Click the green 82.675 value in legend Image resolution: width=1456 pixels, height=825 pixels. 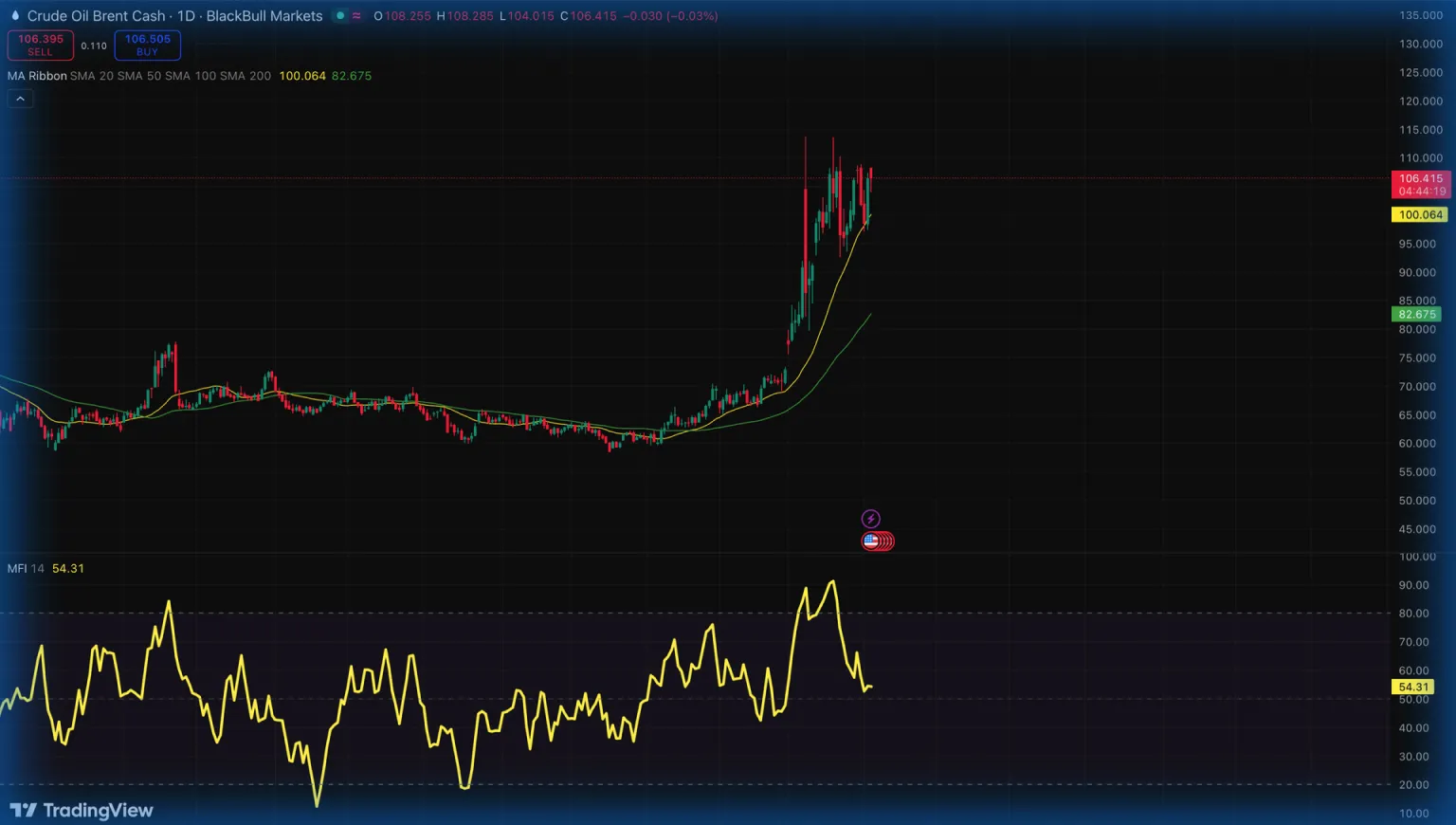[352, 76]
